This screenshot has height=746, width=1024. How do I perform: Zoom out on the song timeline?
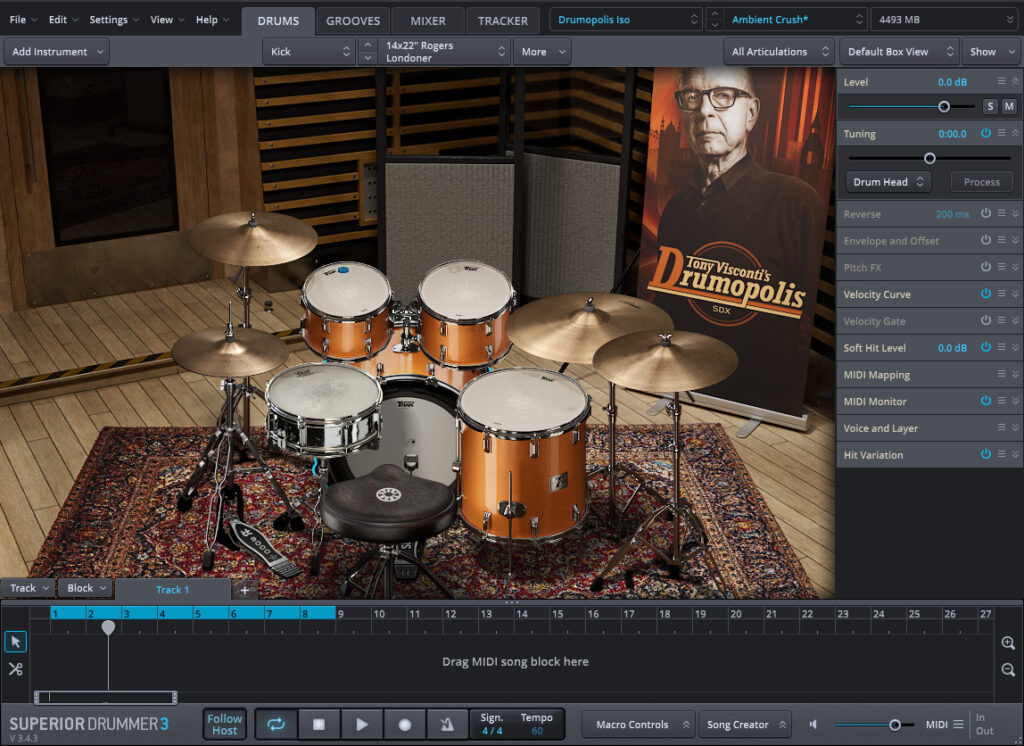coord(1008,670)
